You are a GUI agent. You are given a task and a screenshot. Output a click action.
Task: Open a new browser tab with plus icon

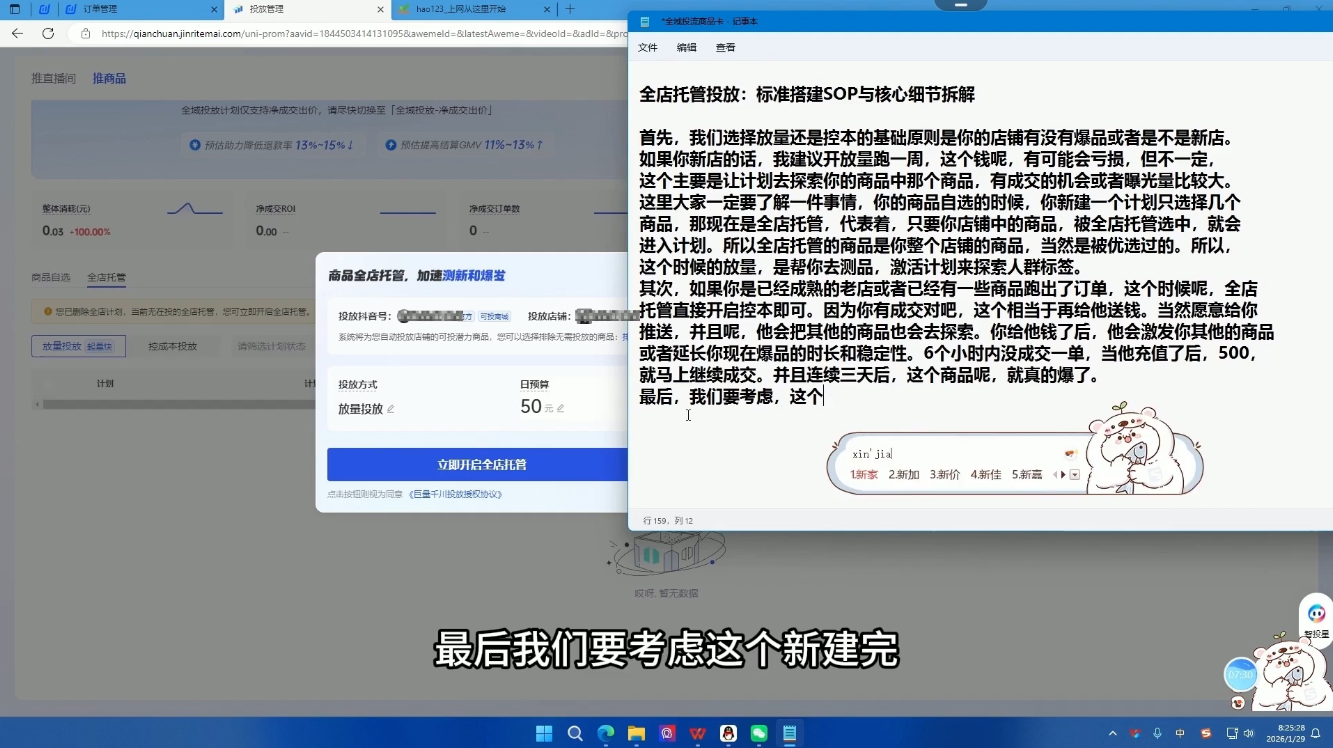[569, 9]
